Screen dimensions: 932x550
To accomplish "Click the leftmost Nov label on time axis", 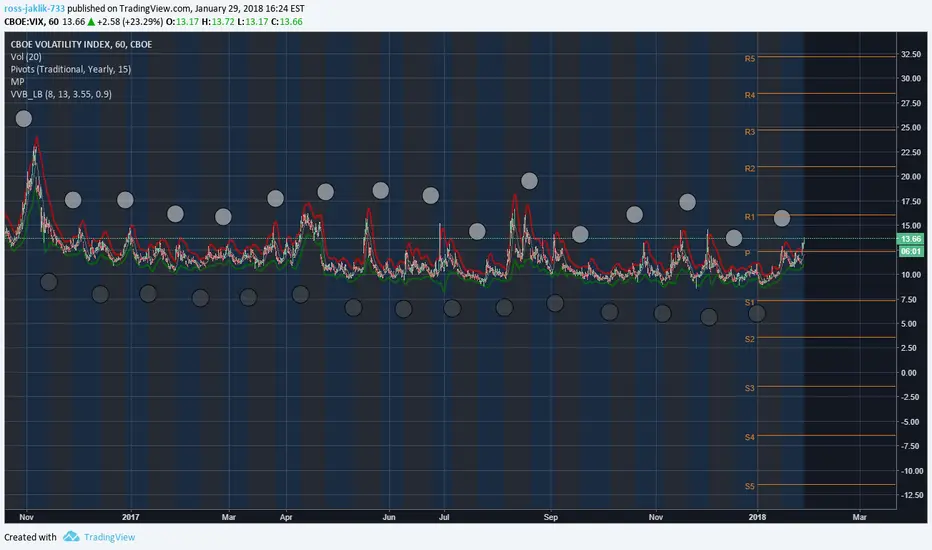I will pos(26,517).
